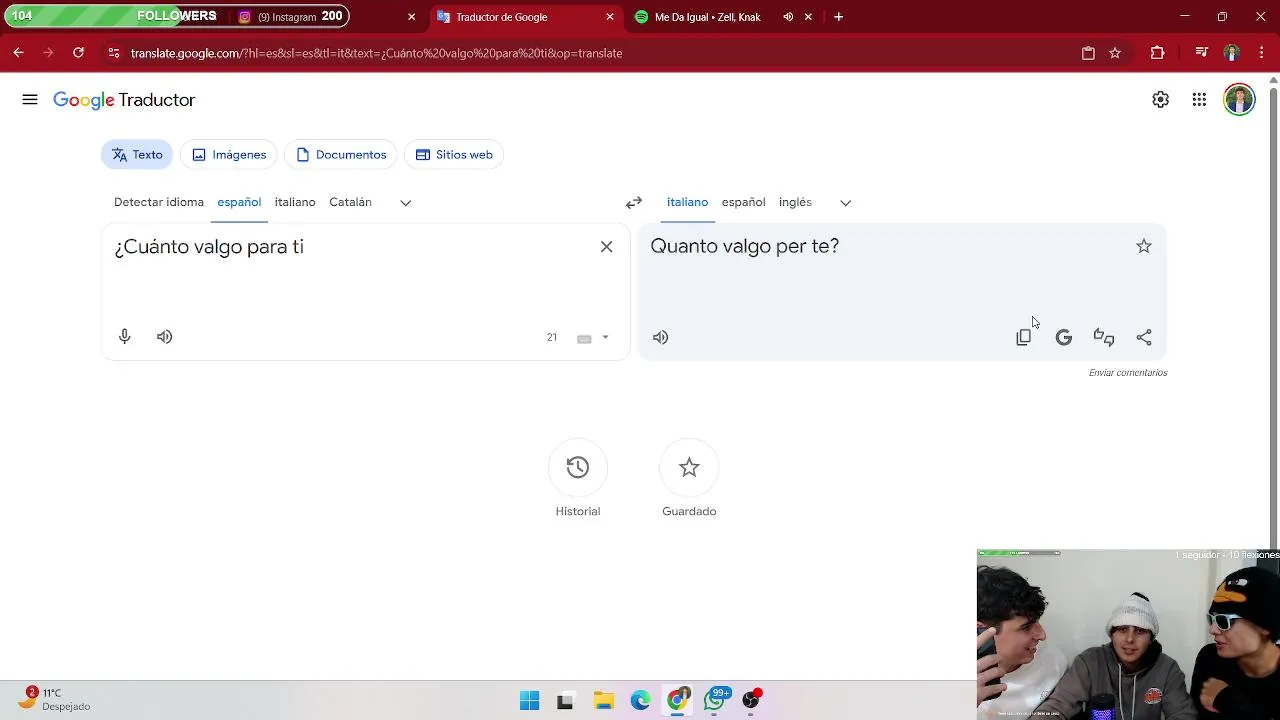The image size is (1280, 720).
Task: Open the media control button in toolbar
Action: click(x=1201, y=53)
